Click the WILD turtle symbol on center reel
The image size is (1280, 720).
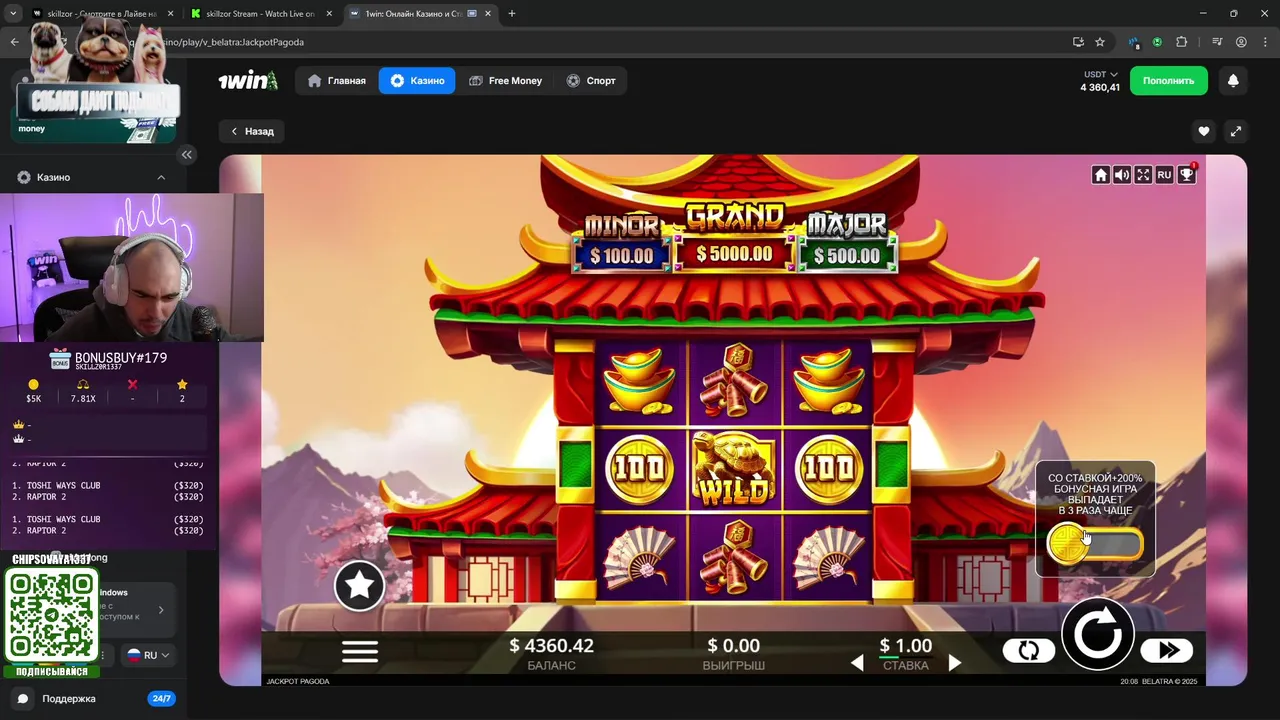735,468
